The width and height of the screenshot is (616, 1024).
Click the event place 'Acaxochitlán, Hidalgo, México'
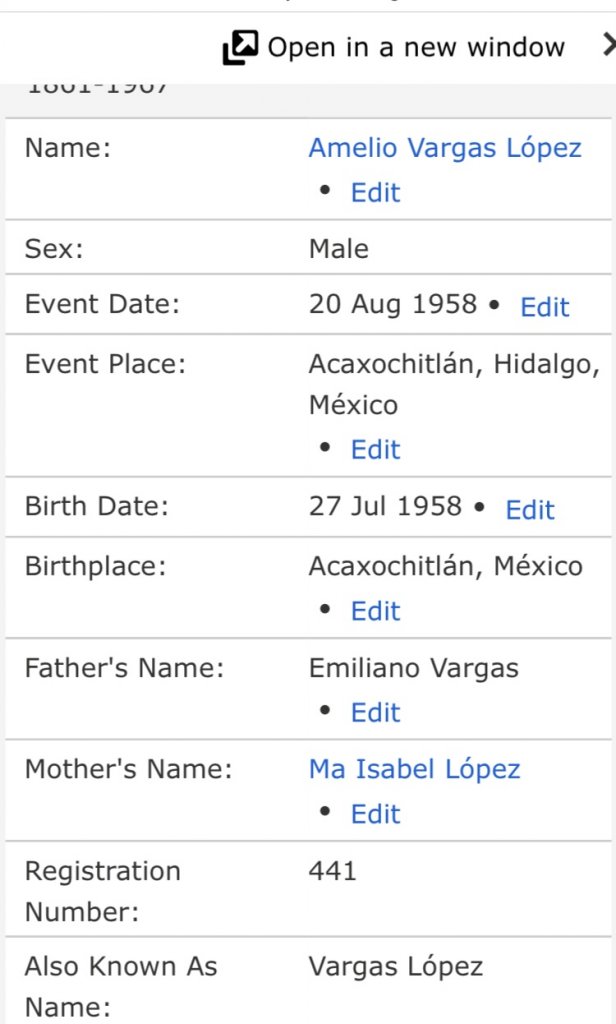click(453, 385)
